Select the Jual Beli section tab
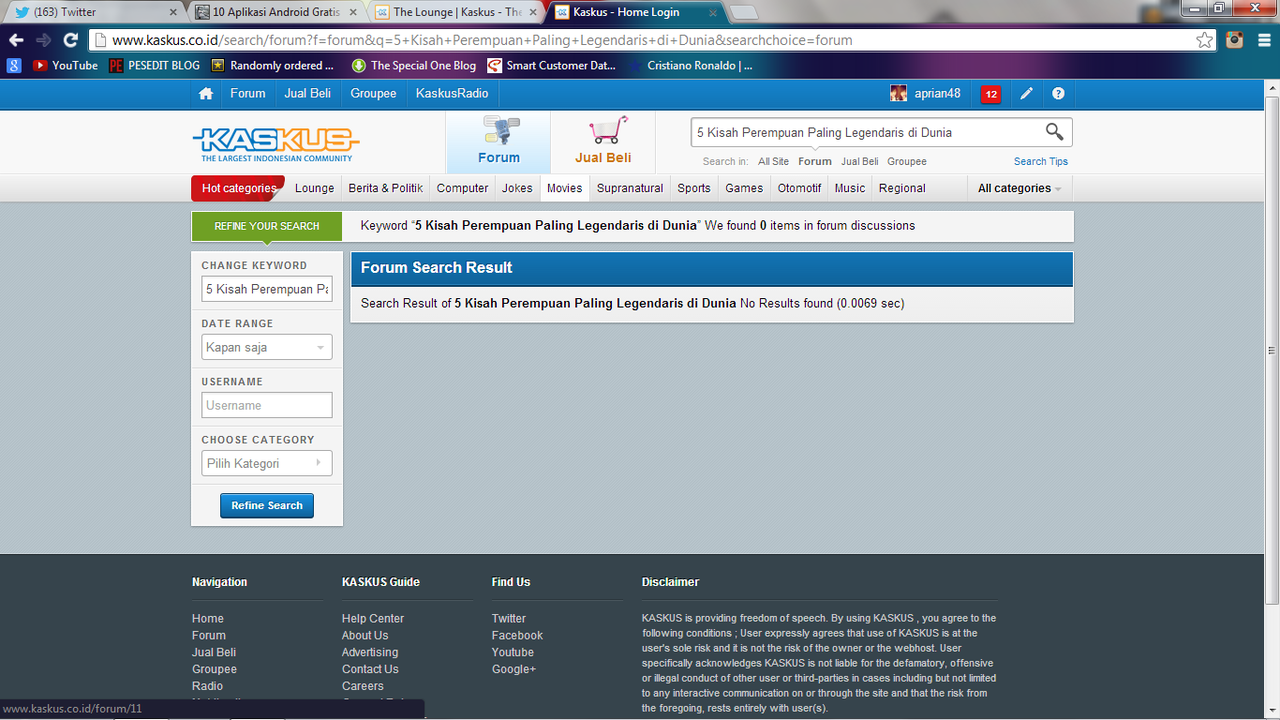The height and width of the screenshot is (720, 1280). [x=603, y=142]
